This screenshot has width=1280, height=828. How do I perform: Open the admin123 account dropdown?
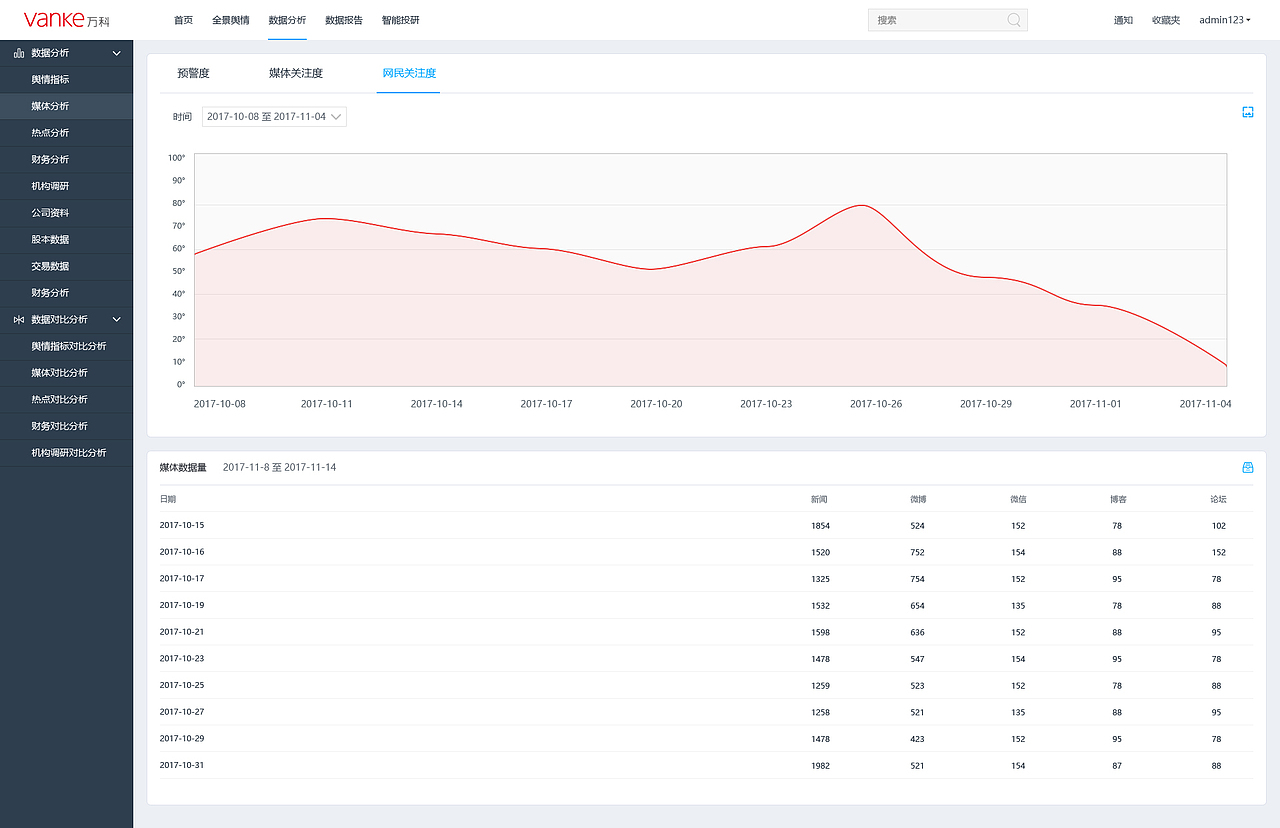pyautogui.click(x=1225, y=20)
